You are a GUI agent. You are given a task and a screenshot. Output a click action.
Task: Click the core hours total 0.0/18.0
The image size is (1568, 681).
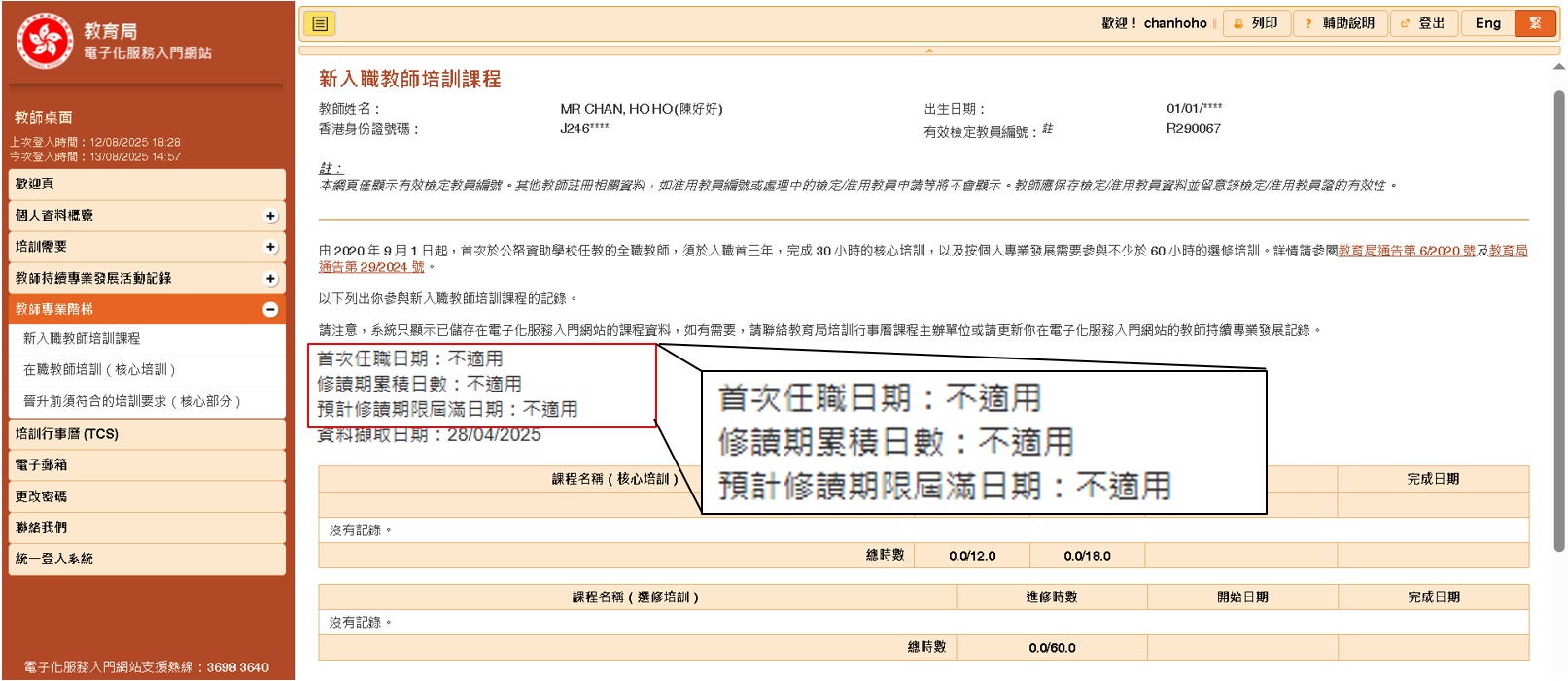(1087, 556)
